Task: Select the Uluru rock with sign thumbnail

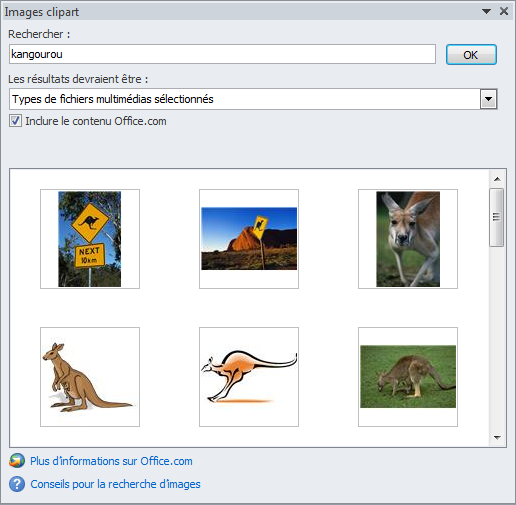Action: pos(249,239)
